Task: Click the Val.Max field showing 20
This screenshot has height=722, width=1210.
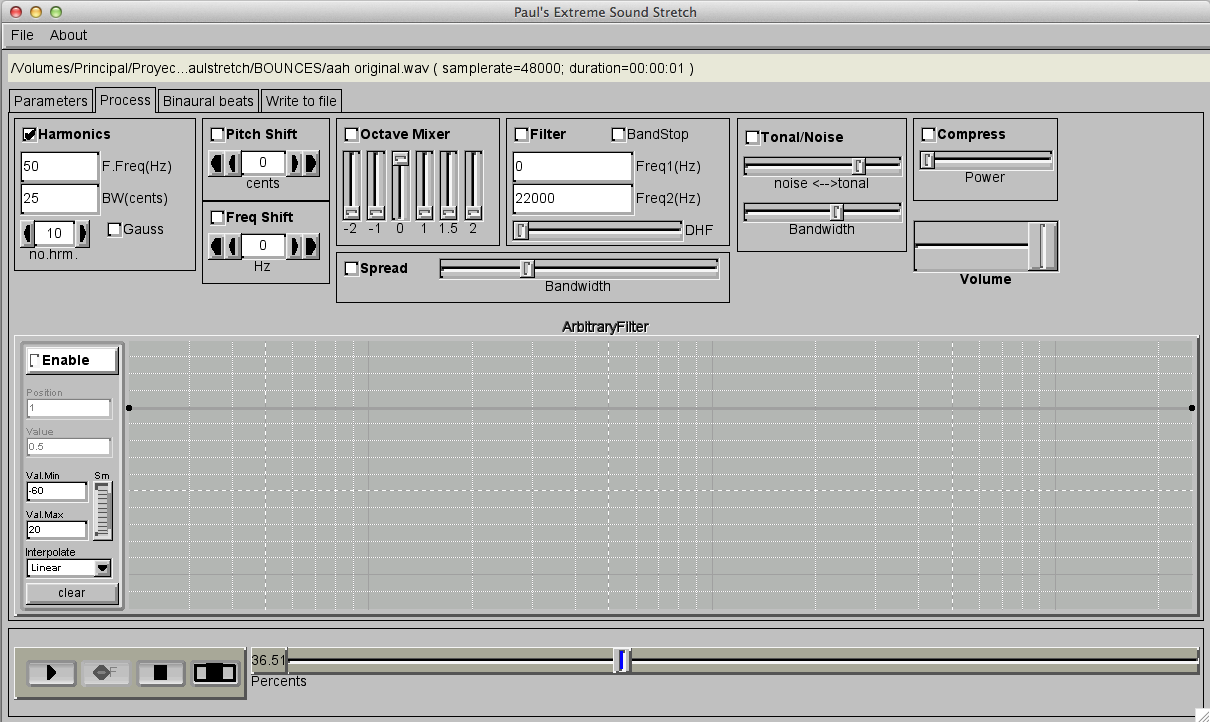Action: click(x=57, y=529)
